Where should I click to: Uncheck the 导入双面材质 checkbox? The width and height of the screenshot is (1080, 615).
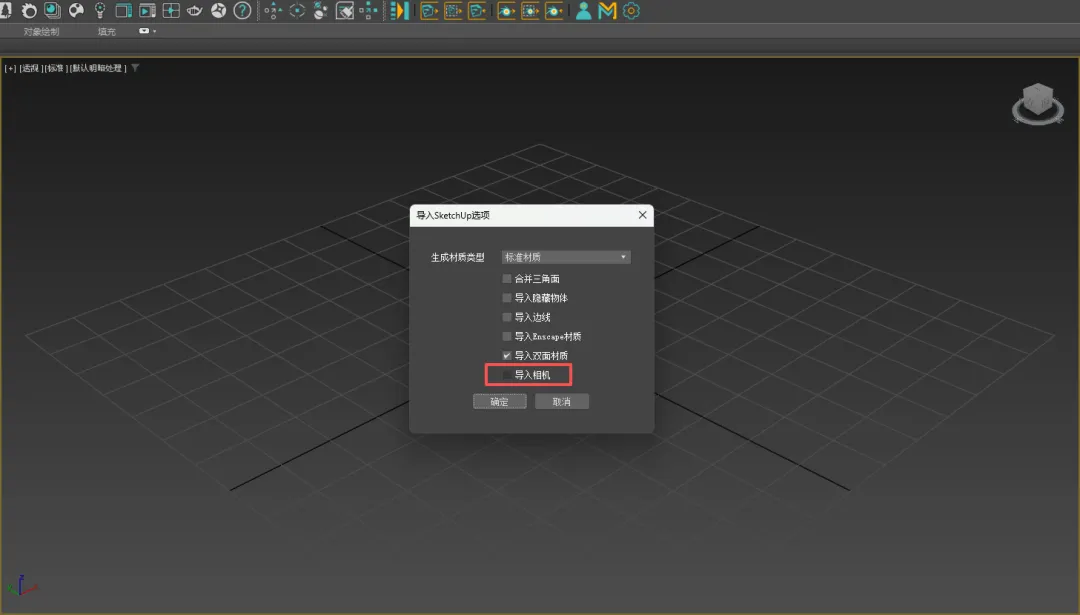(507, 355)
